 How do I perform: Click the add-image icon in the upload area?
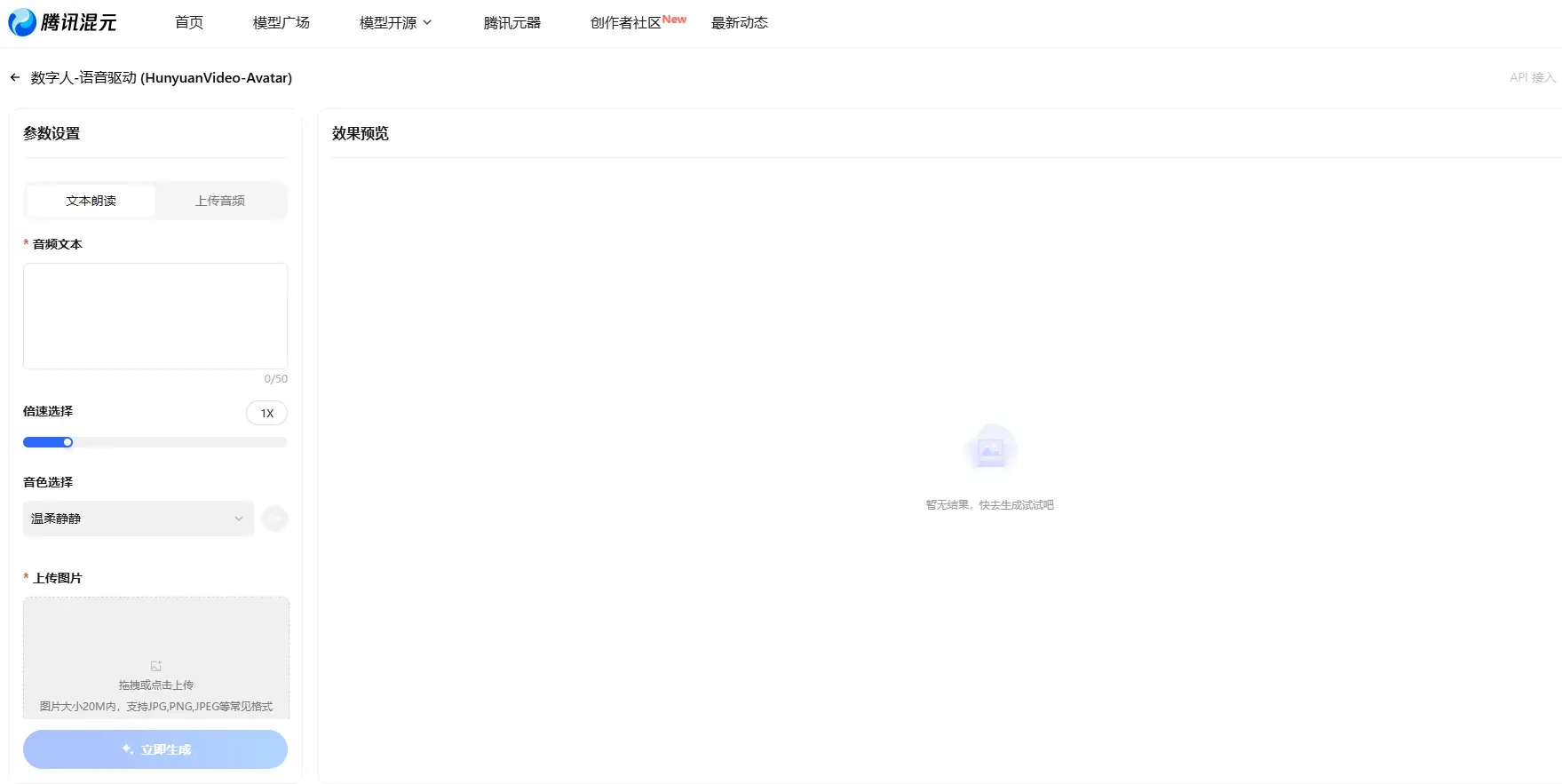[x=156, y=666]
